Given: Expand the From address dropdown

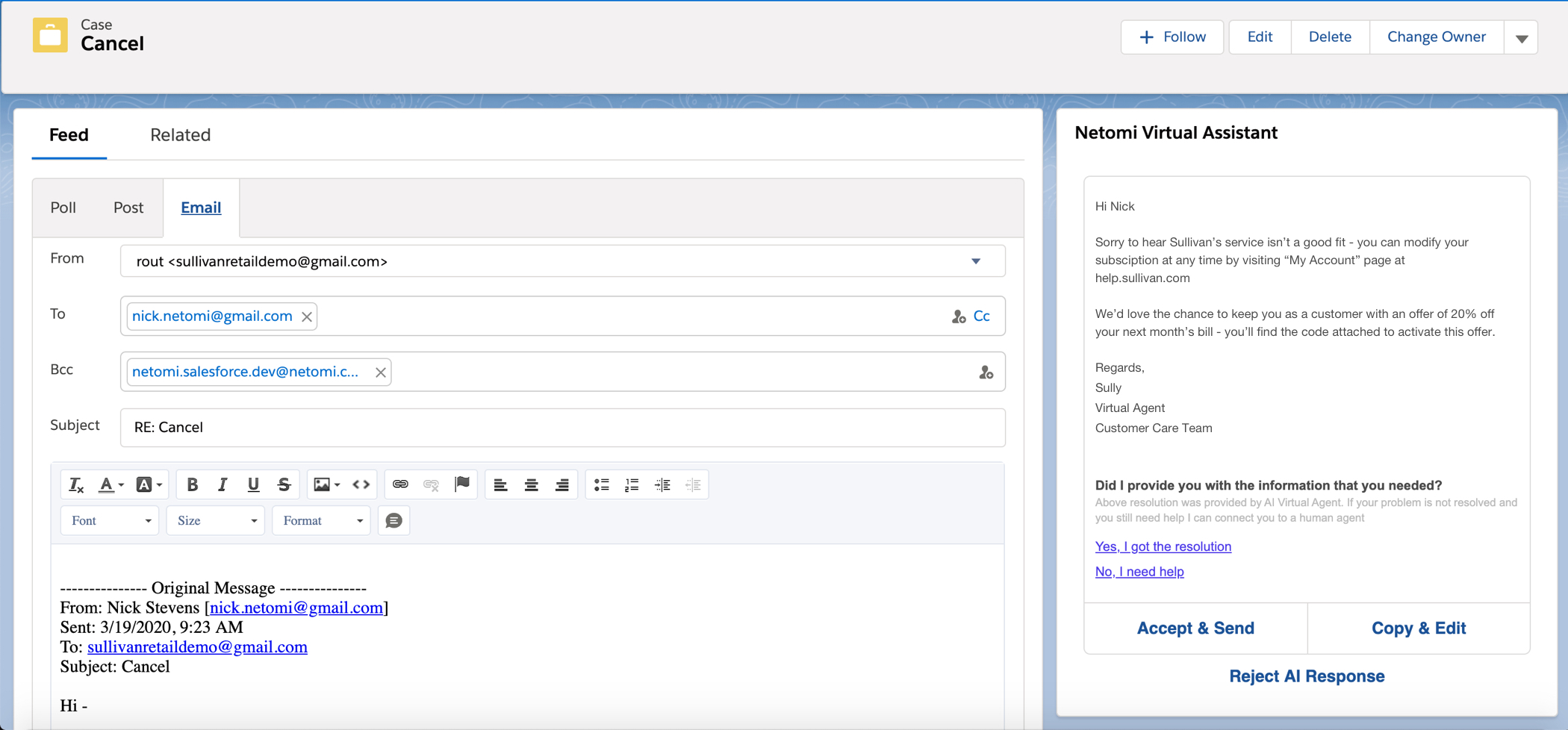Looking at the screenshot, I should tap(976, 261).
